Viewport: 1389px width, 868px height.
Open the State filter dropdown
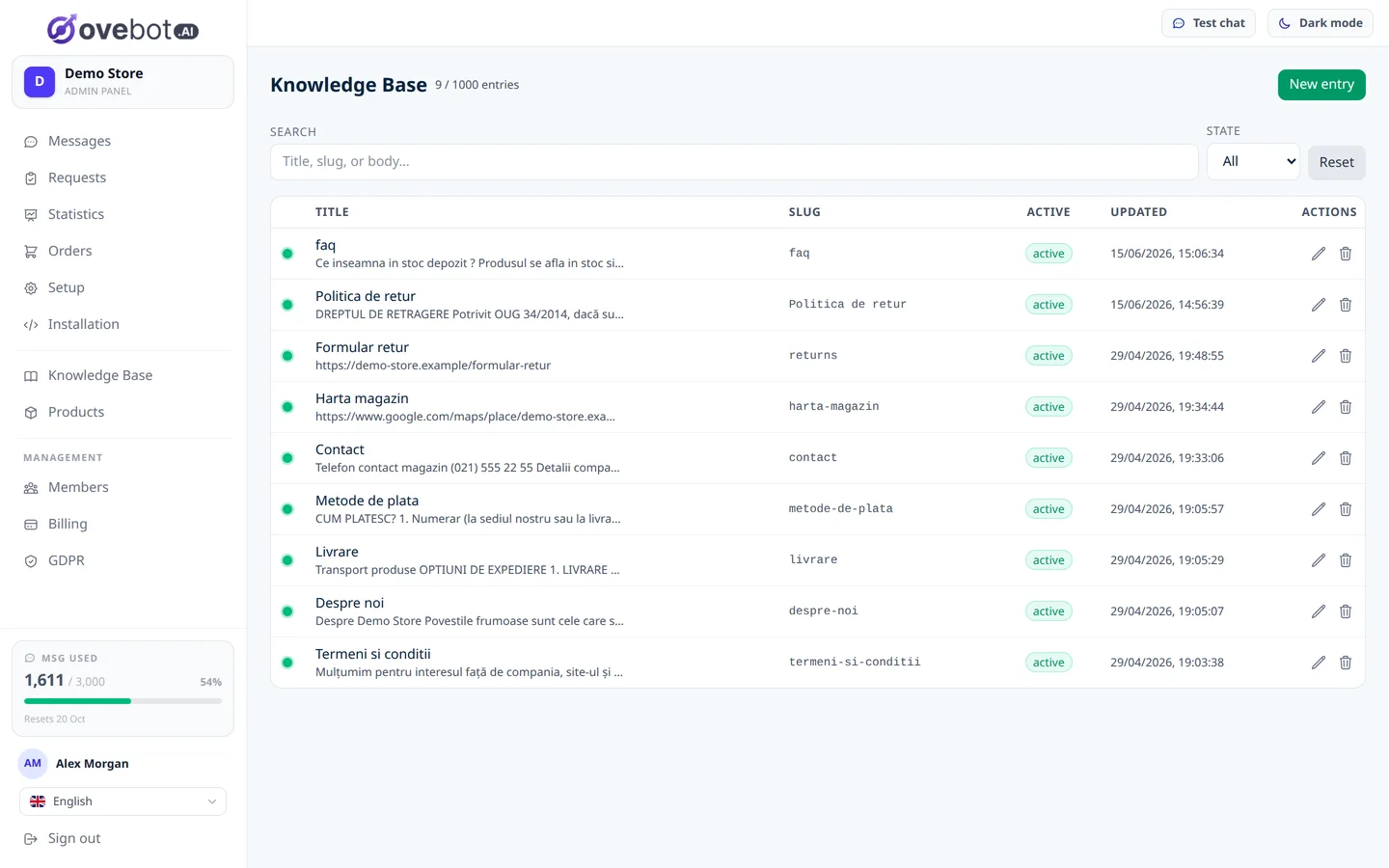pyautogui.click(x=1253, y=162)
